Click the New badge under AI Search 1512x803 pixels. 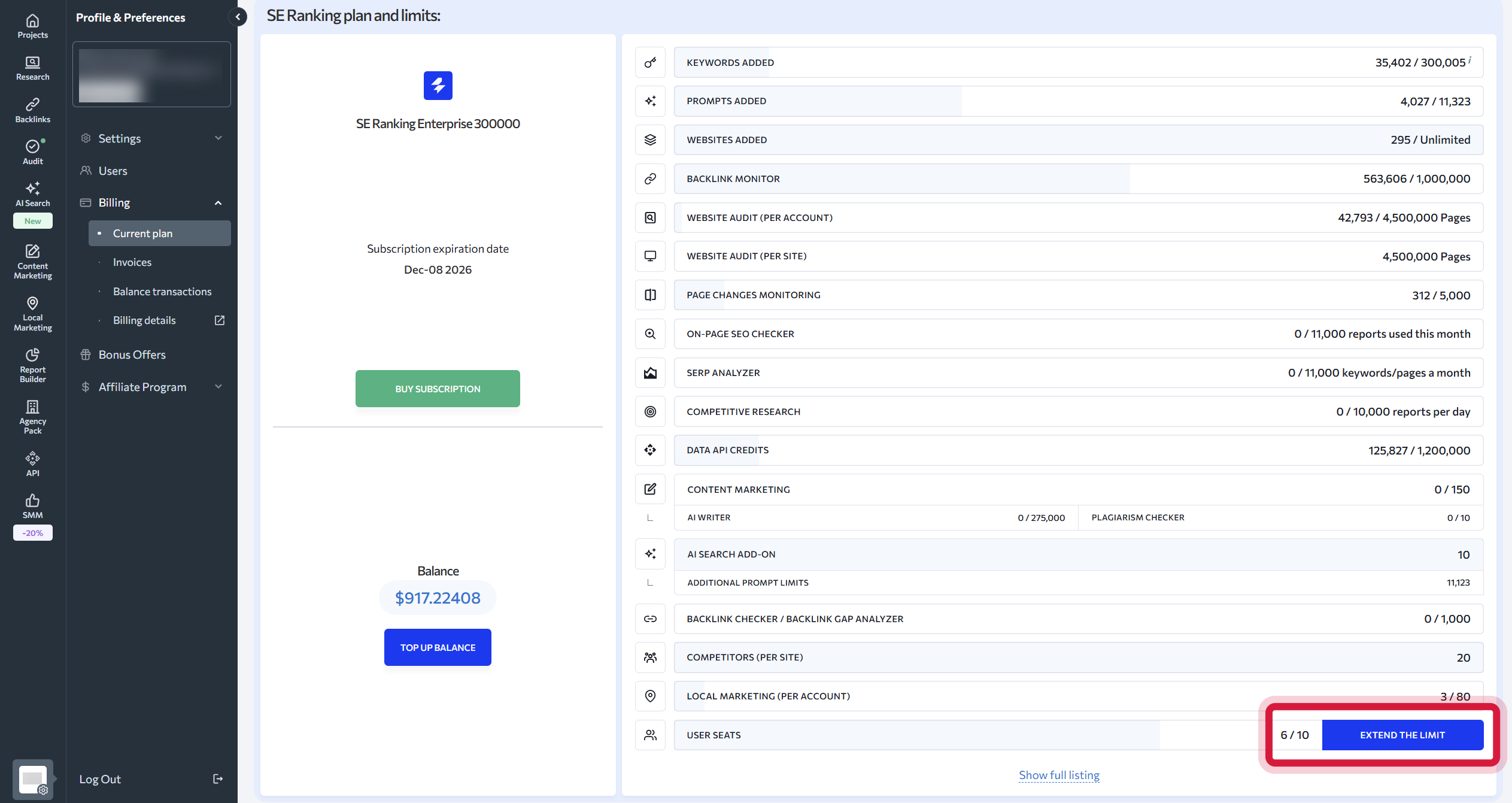33,221
